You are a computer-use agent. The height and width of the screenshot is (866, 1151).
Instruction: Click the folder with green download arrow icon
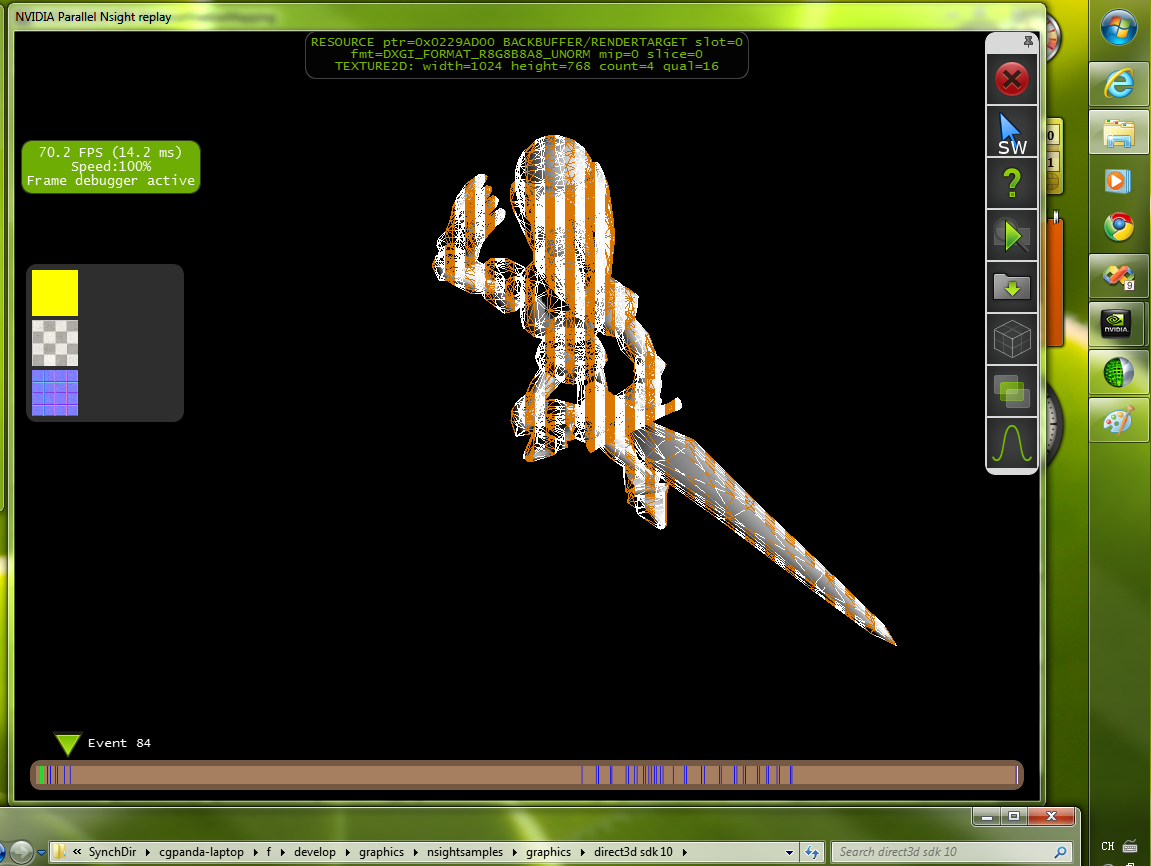[1012, 287]
